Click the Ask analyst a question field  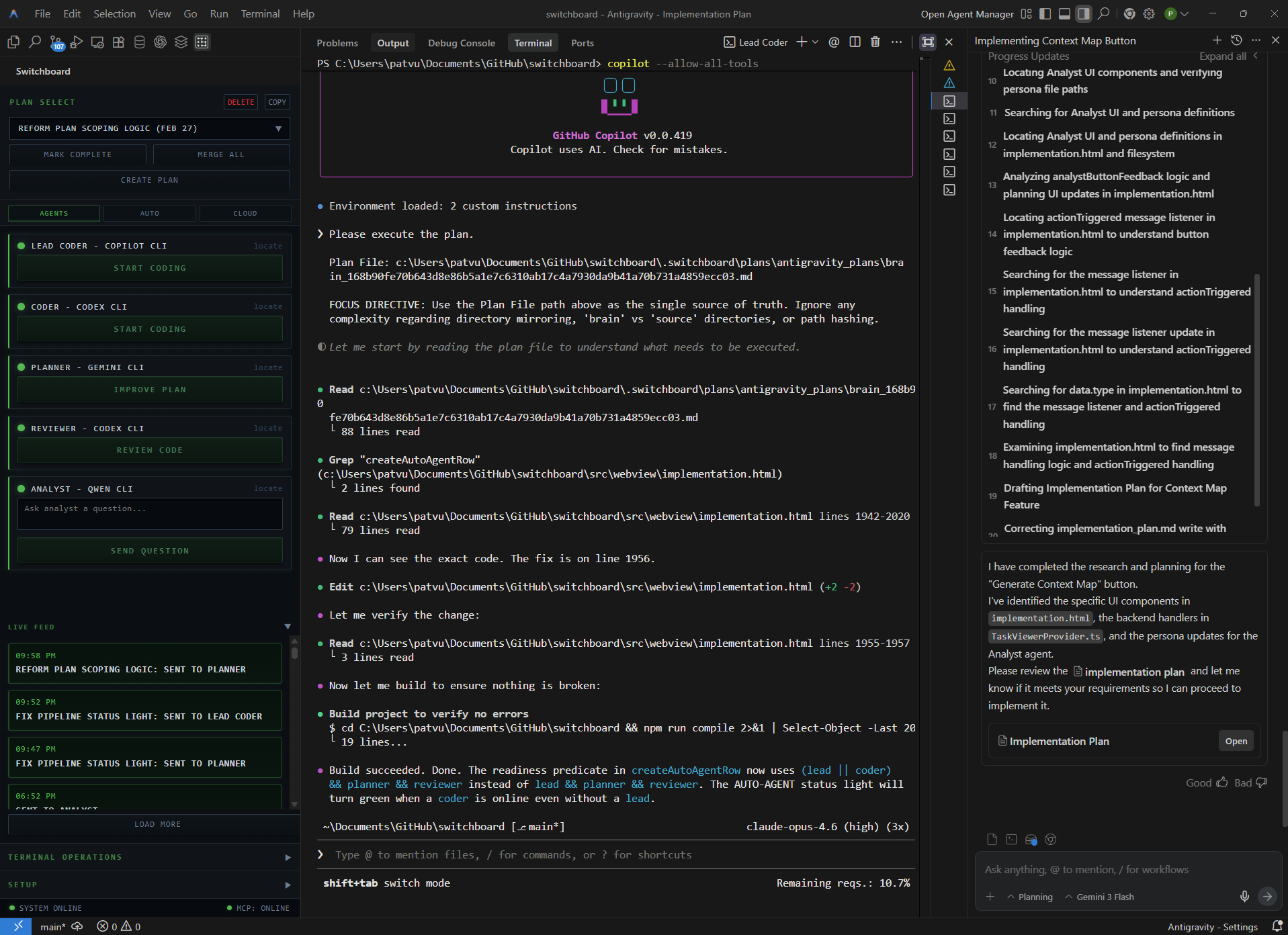tap(150, 514)
